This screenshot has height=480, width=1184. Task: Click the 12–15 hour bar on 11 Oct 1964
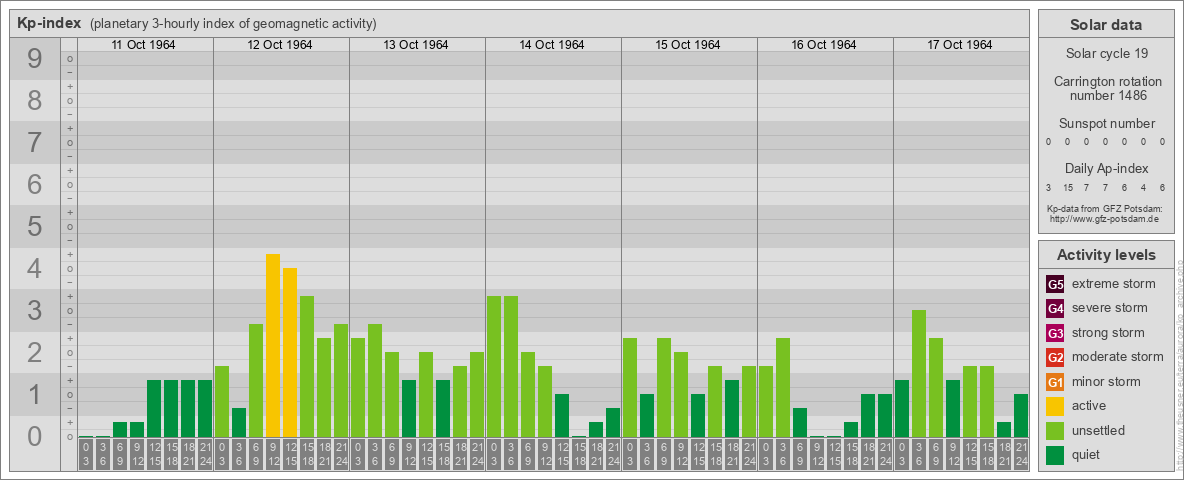point(154,408)
